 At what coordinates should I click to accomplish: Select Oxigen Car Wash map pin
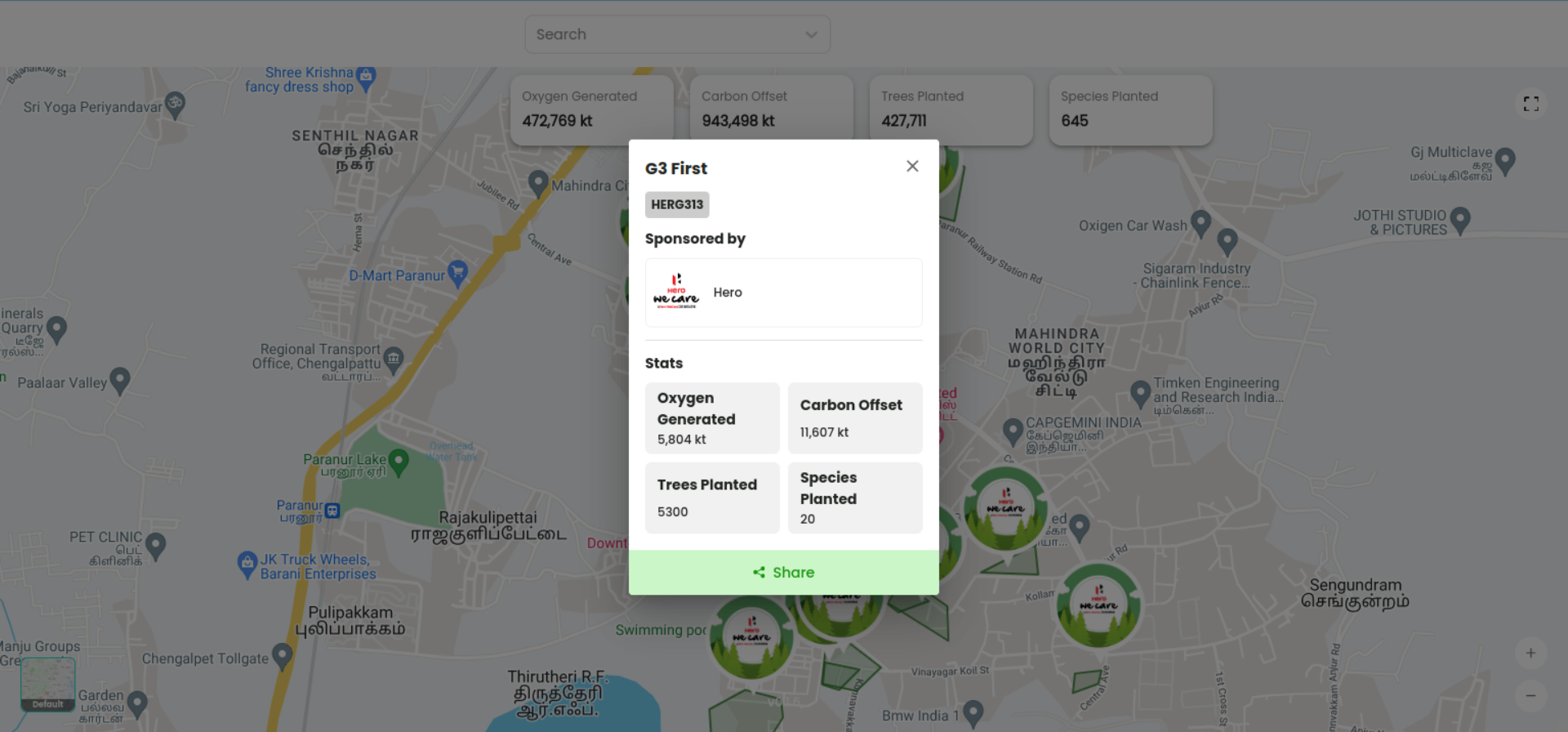[x=1200, y=222]
